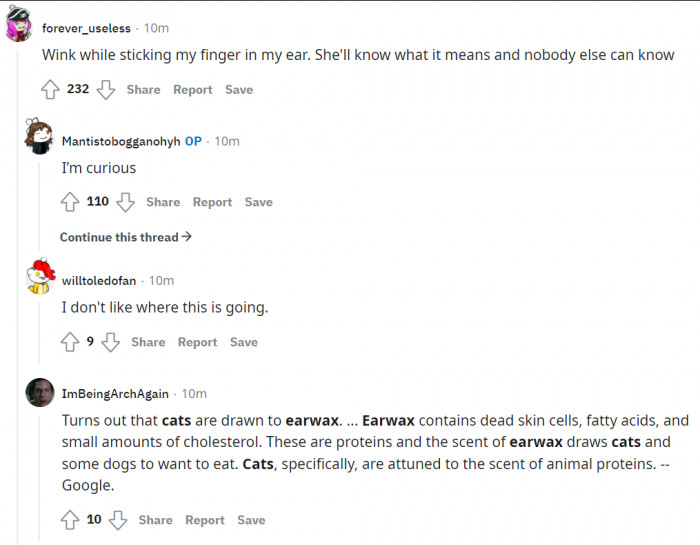Click forever_useless's avatar image
This screenshot has width=700, height=545.
click(x=18, y=26)
